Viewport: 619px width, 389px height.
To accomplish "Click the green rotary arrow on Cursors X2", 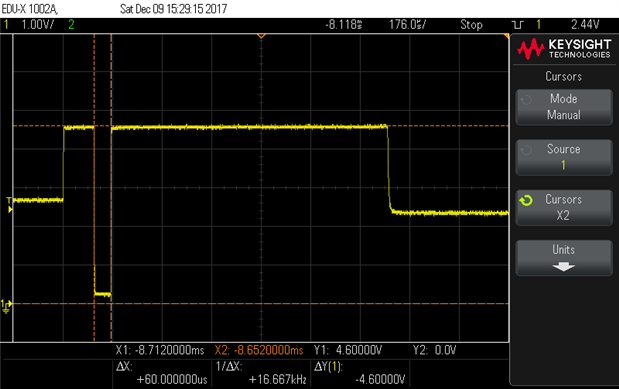I will pos(526,200).
